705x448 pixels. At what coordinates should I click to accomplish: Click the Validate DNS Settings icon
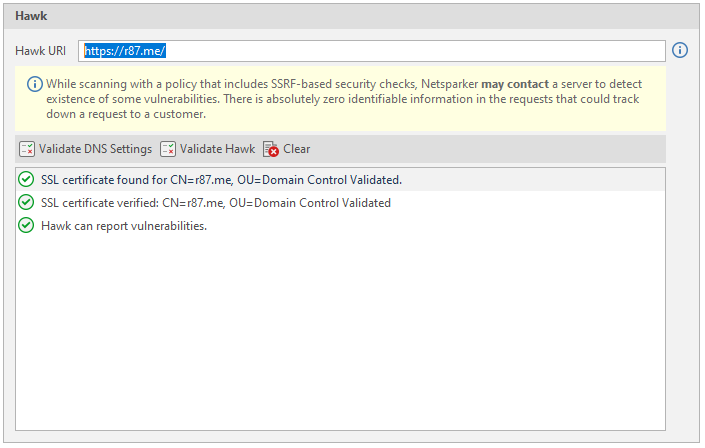pyautogui.click(x=27, y=149)
